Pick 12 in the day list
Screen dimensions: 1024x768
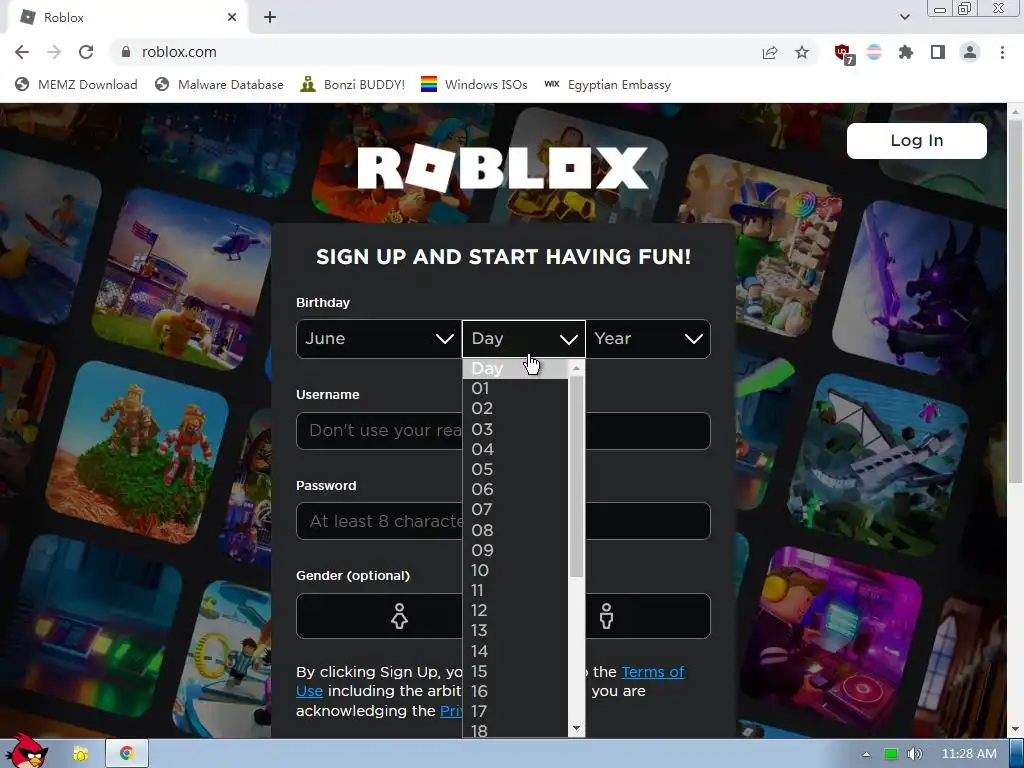[x=515, y=611]
